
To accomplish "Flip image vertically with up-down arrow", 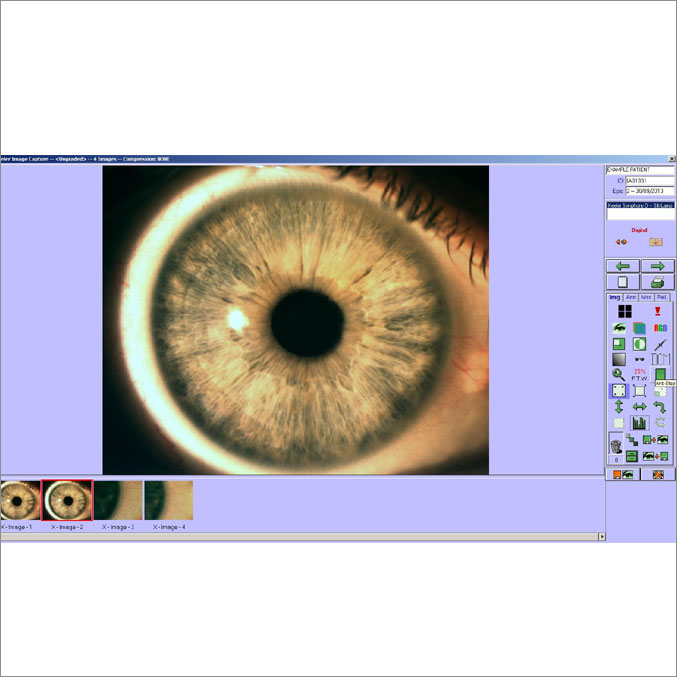I will (x=619, y=407).
